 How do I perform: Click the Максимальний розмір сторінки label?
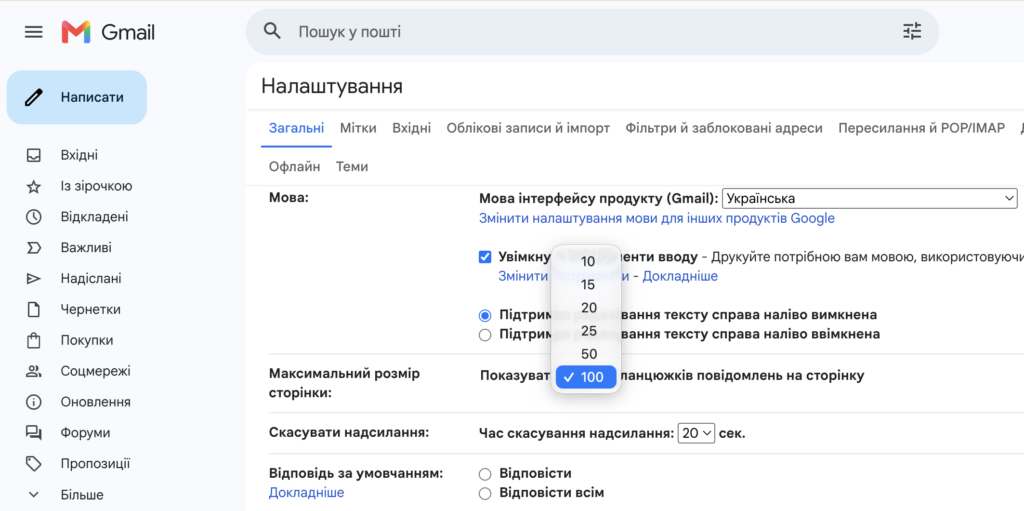click(x=344, y=383)
